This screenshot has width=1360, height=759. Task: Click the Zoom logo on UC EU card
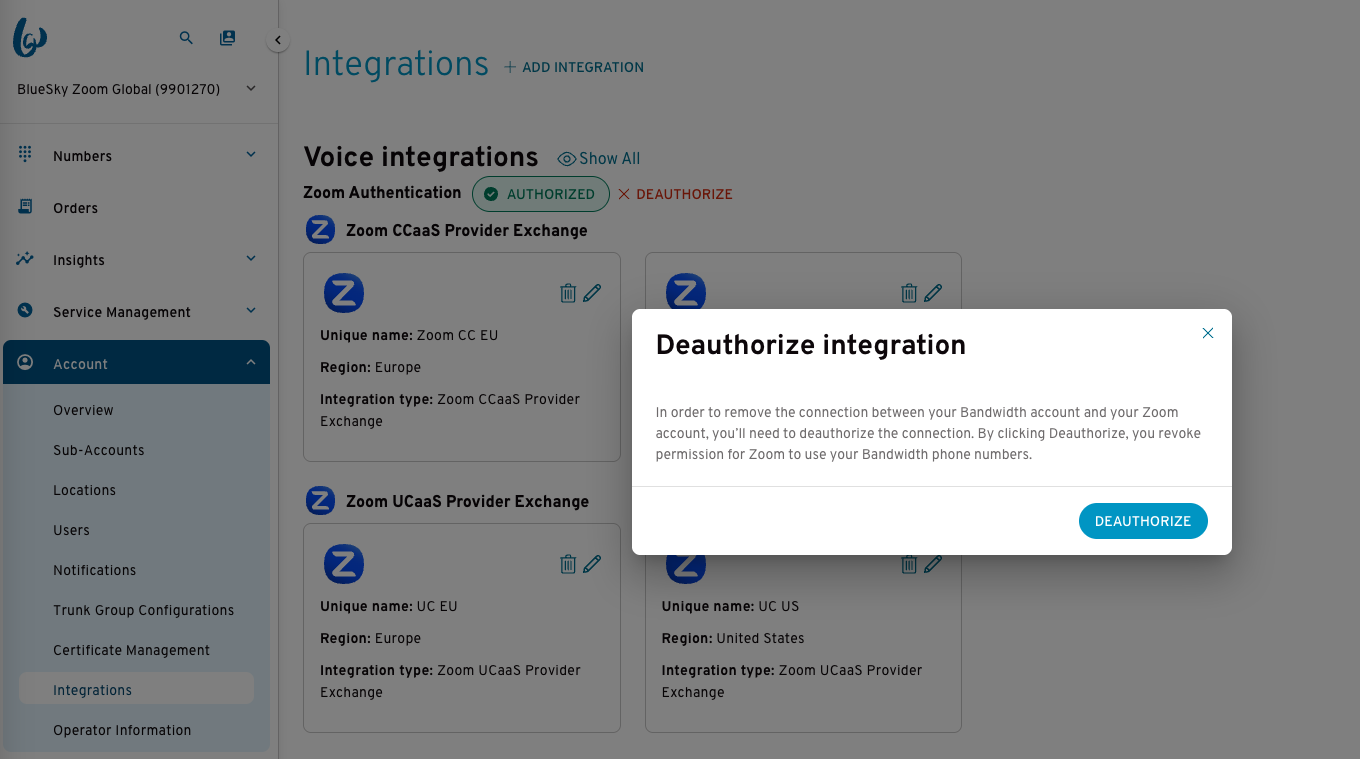pyautogui.click(x=344, y=564)
